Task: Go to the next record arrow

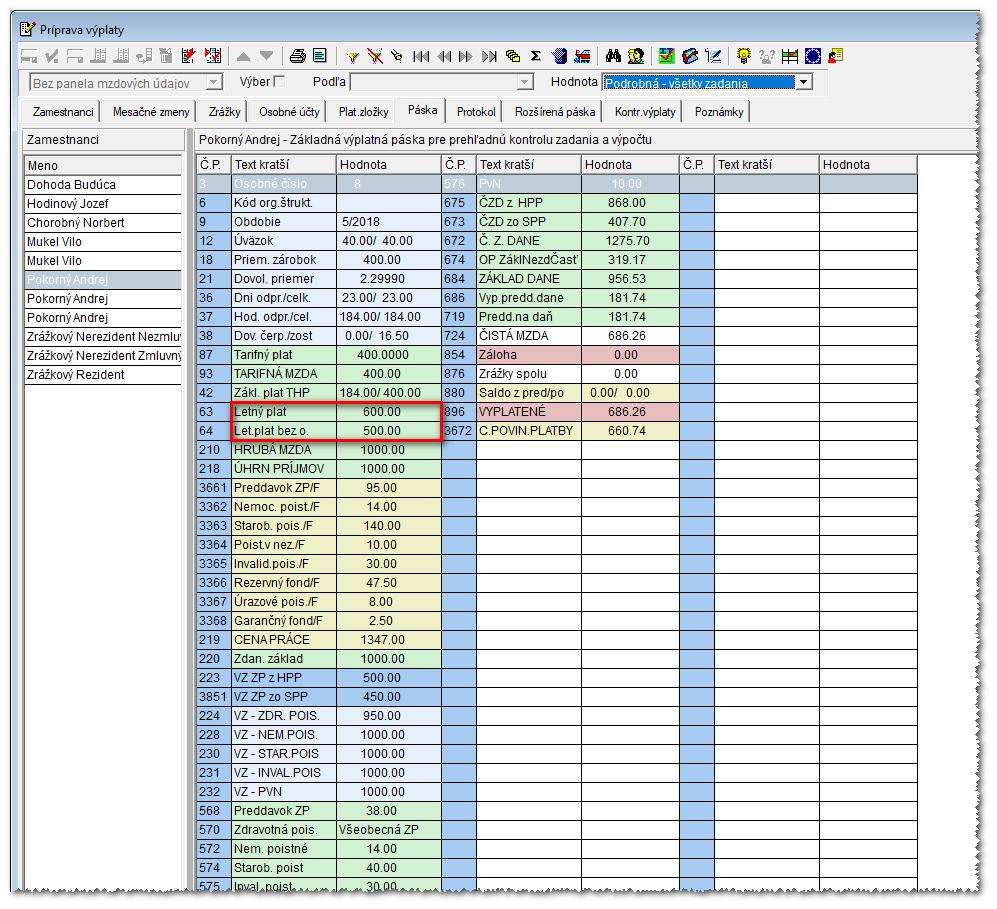Action: coord(466,57)
